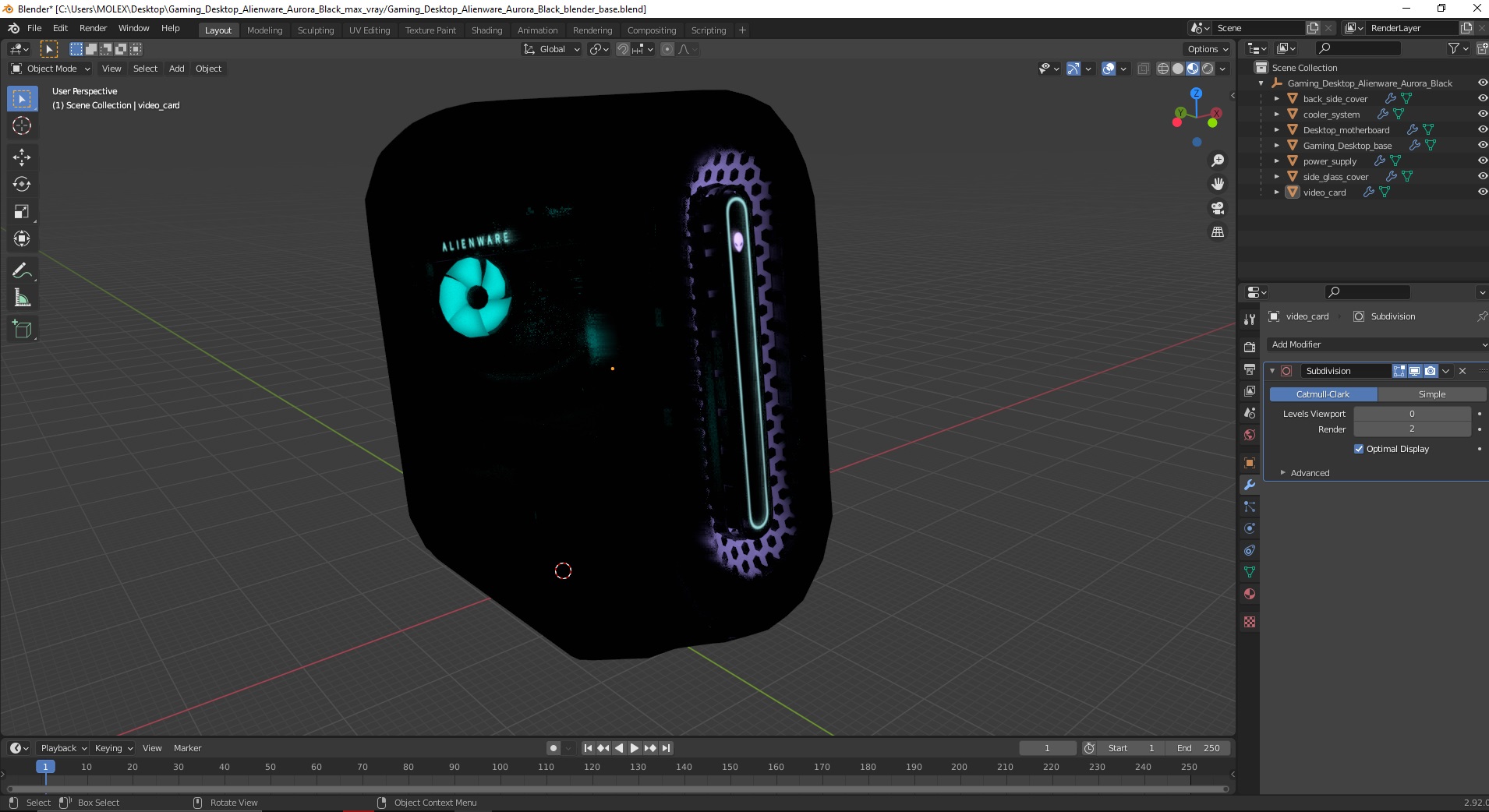Select the Annotate tool
This screenshot has width=1489, height=812.
coord(22,270)
